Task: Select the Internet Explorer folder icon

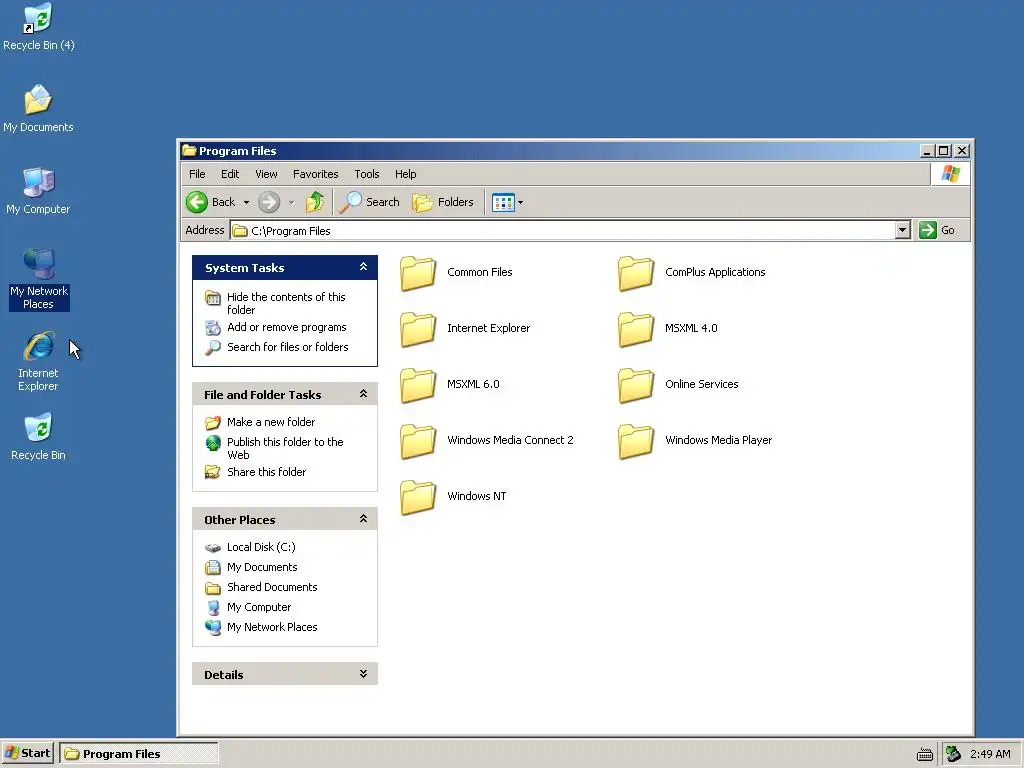Action: 418,328
